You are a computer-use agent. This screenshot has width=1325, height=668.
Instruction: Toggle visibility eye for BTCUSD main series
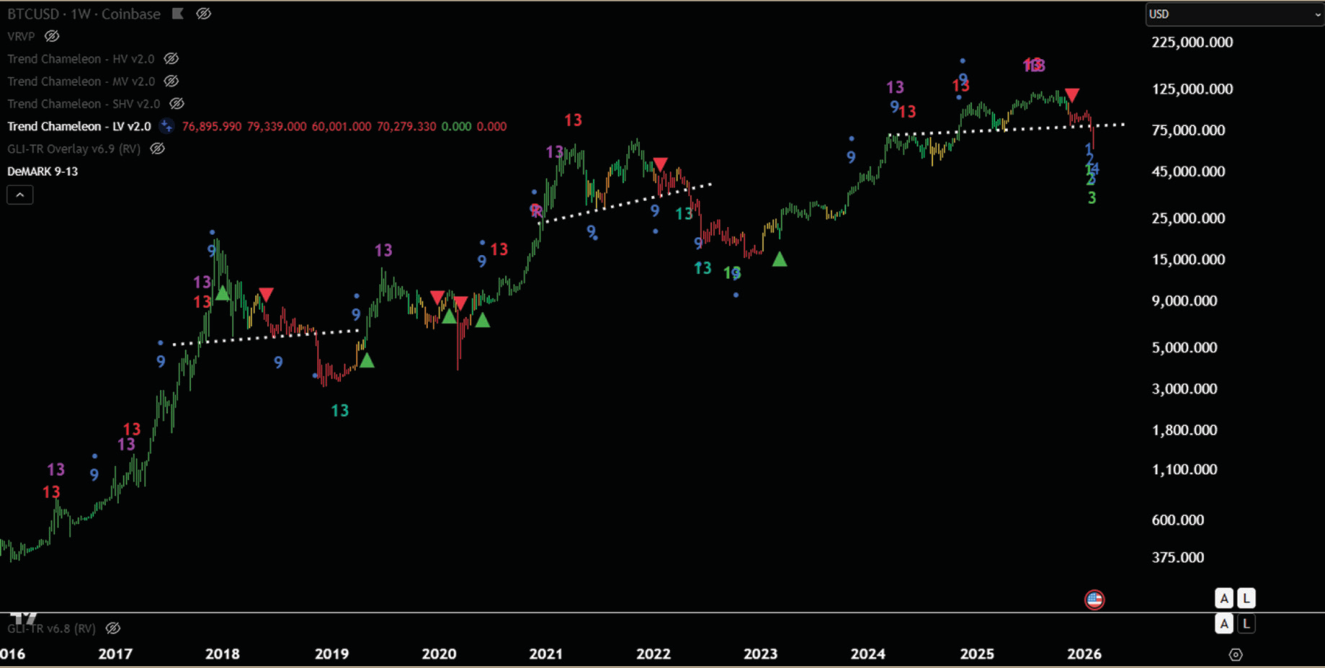tap(204, 14)
